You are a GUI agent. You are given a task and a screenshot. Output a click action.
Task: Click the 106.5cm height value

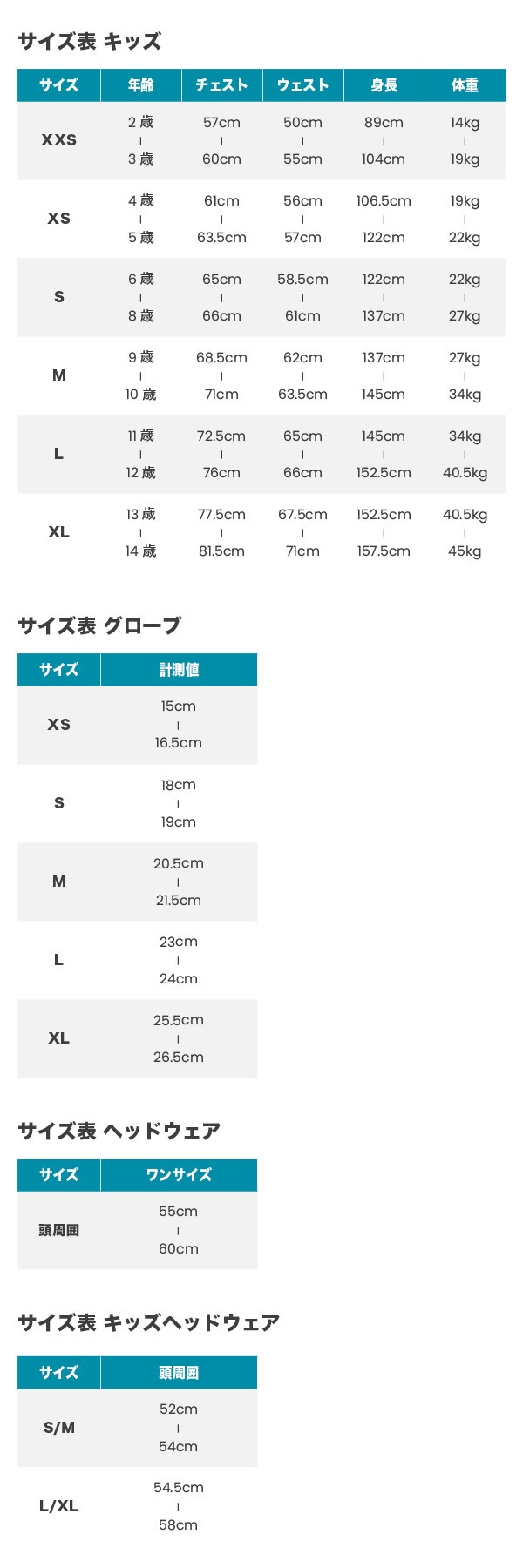pyautogui.click(x=384, y=201)
